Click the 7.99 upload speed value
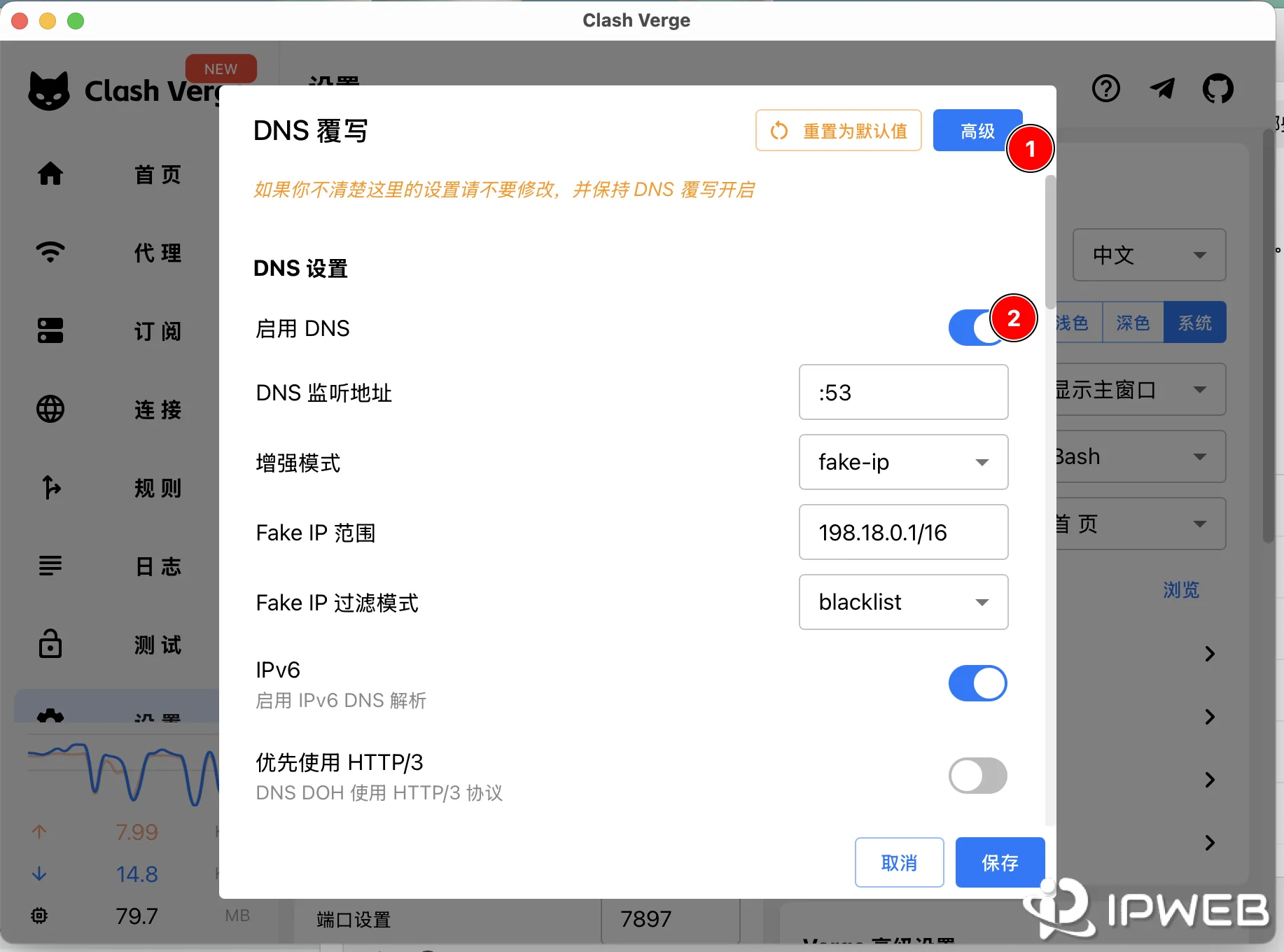Viewport: 1284px width, 952px height. [137, 832]
